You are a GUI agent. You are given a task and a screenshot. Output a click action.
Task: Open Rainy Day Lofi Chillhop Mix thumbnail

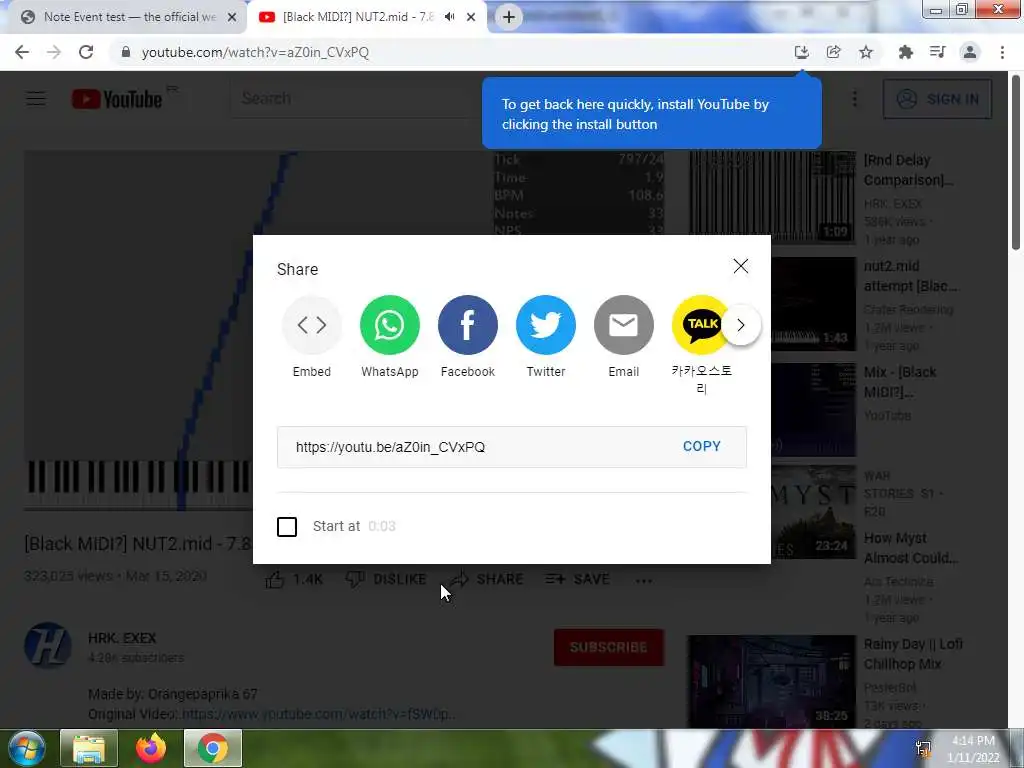[x=772, y=680]
